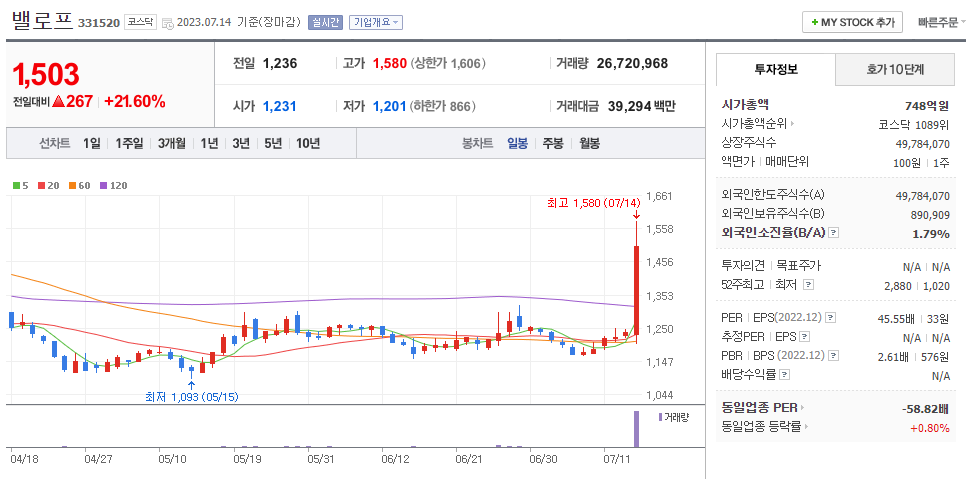Click arrow next to 동일업종 등락률
Screen dimensions: 970x479
pyautogui.click(x=807, y=426)
